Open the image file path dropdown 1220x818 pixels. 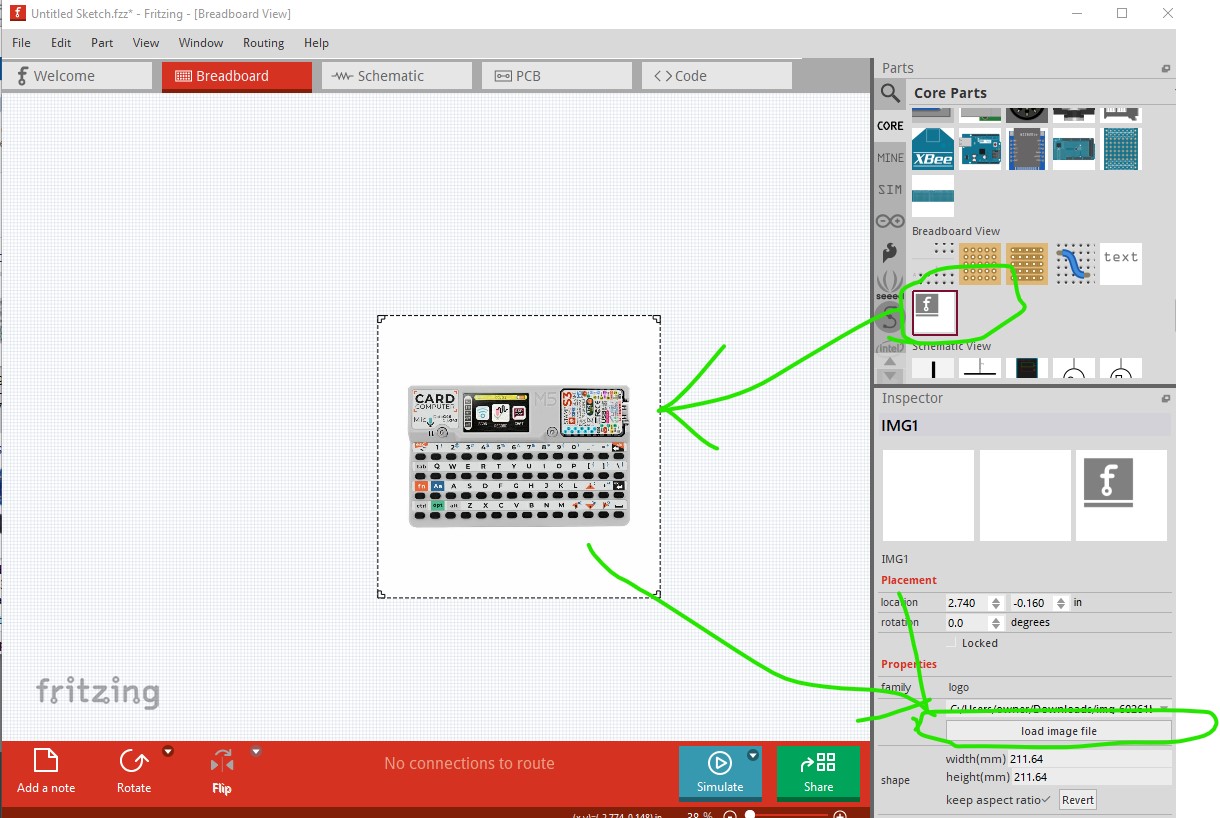tap(1163, 709)
